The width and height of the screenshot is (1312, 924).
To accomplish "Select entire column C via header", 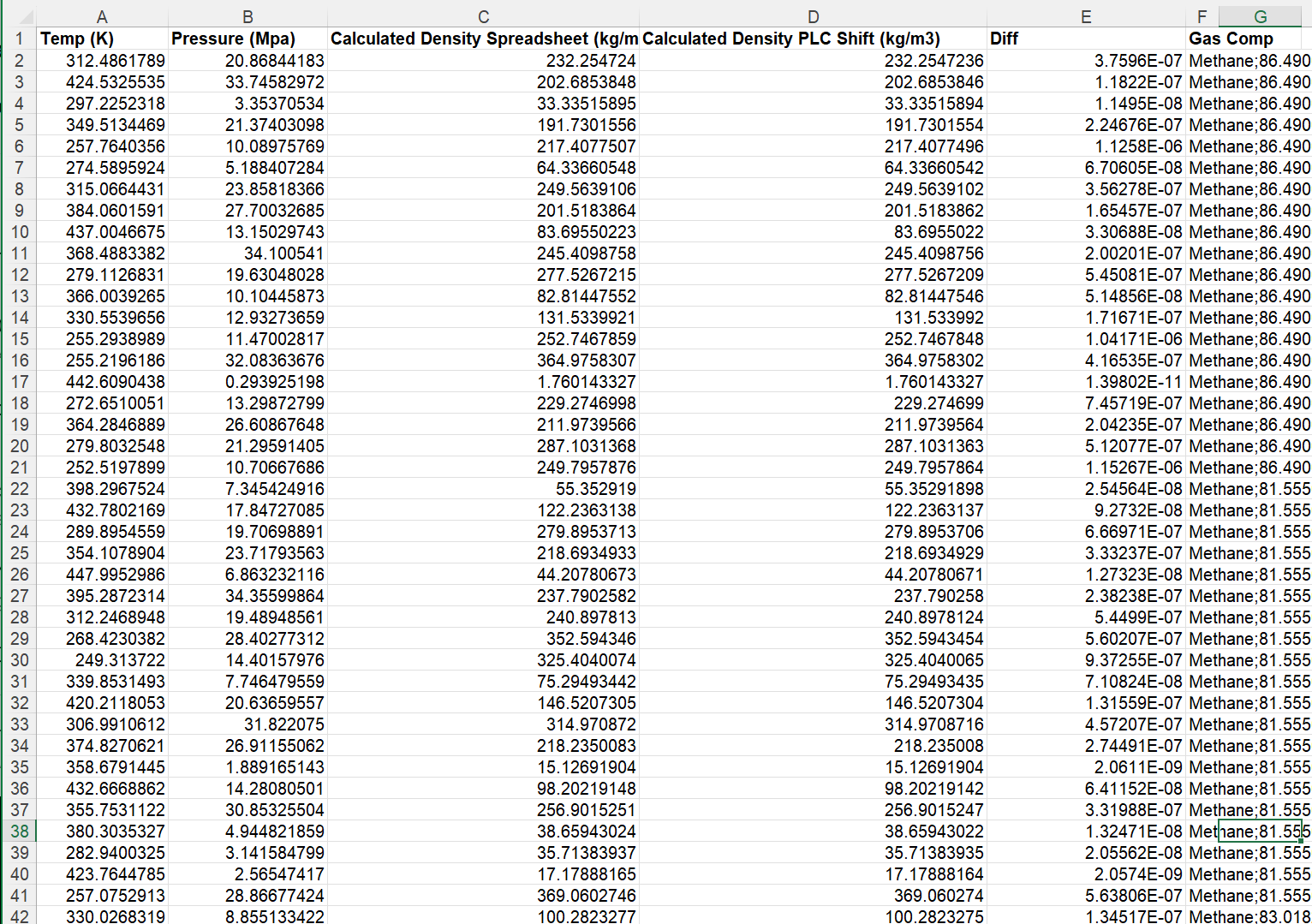I will tap(483, 17).
